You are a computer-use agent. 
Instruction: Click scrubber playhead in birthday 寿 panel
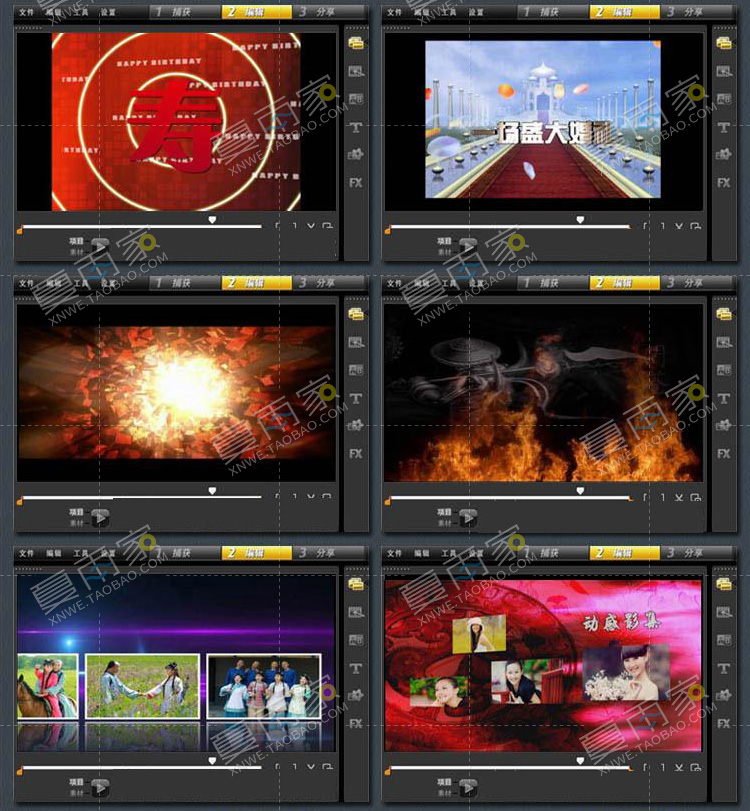click(x=212, y=220)
